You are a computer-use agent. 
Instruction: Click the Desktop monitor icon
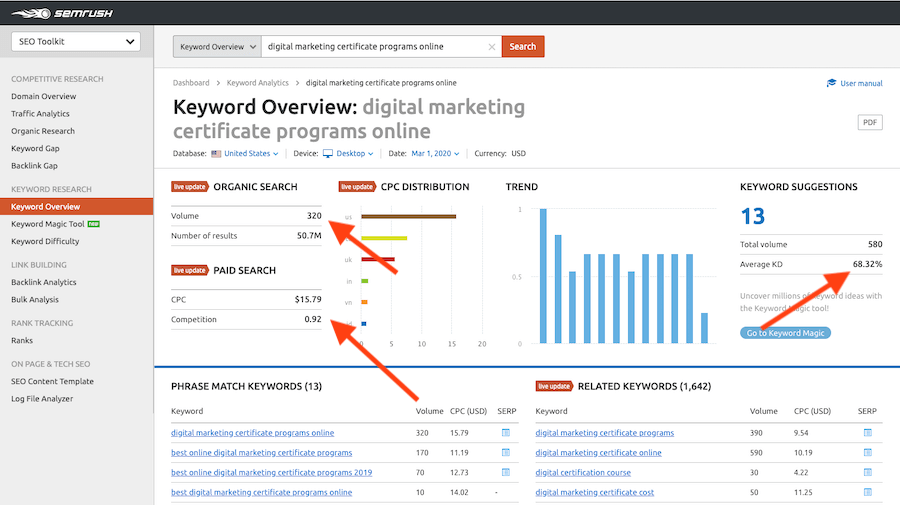point(328,154)
